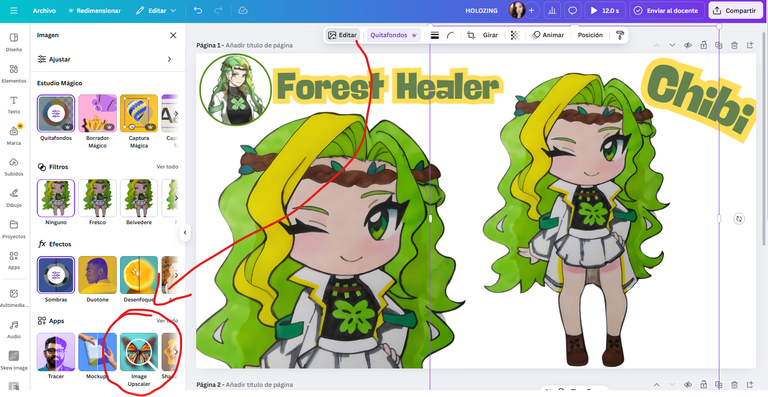
Task: Duplicate page 1 icon
Action: pos(719,45)
